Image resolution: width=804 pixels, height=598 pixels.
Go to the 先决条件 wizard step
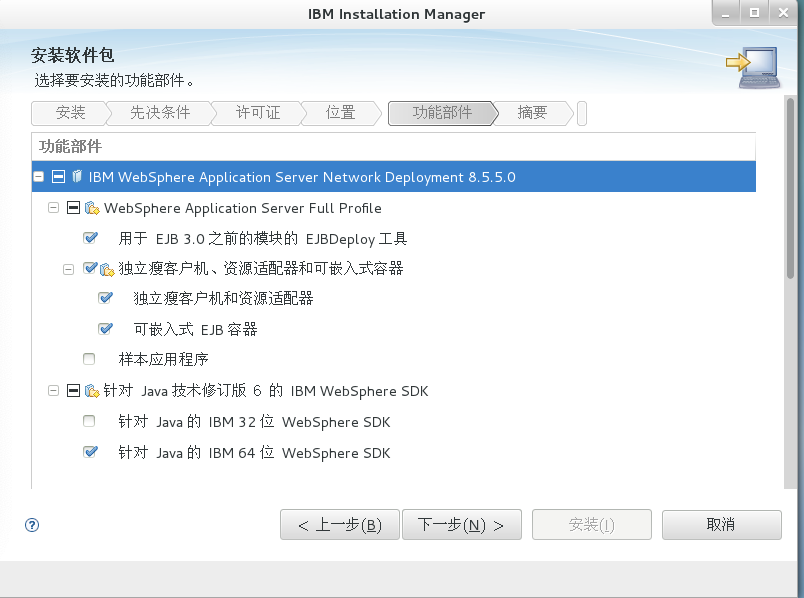click(x=160, y=113)
